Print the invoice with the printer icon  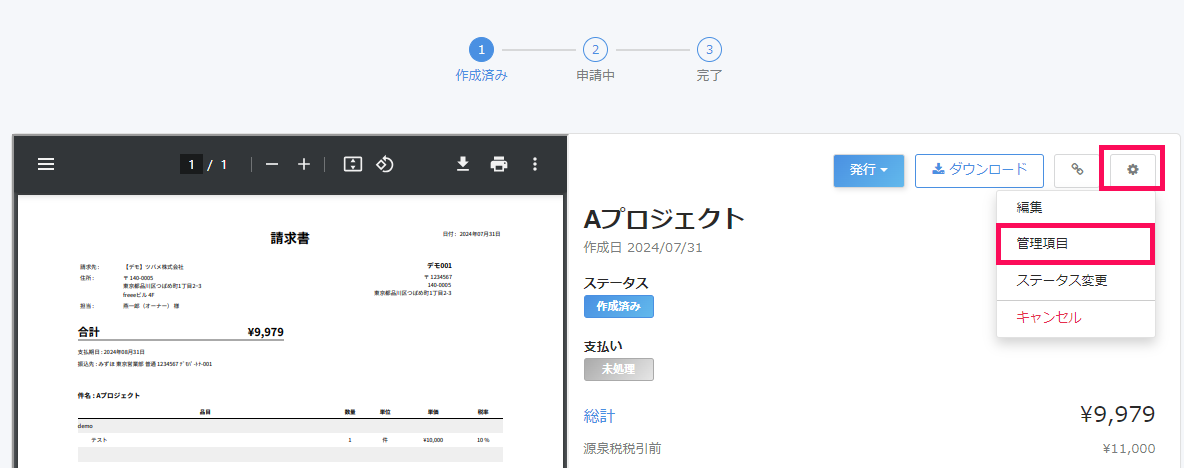pos(498,164)
